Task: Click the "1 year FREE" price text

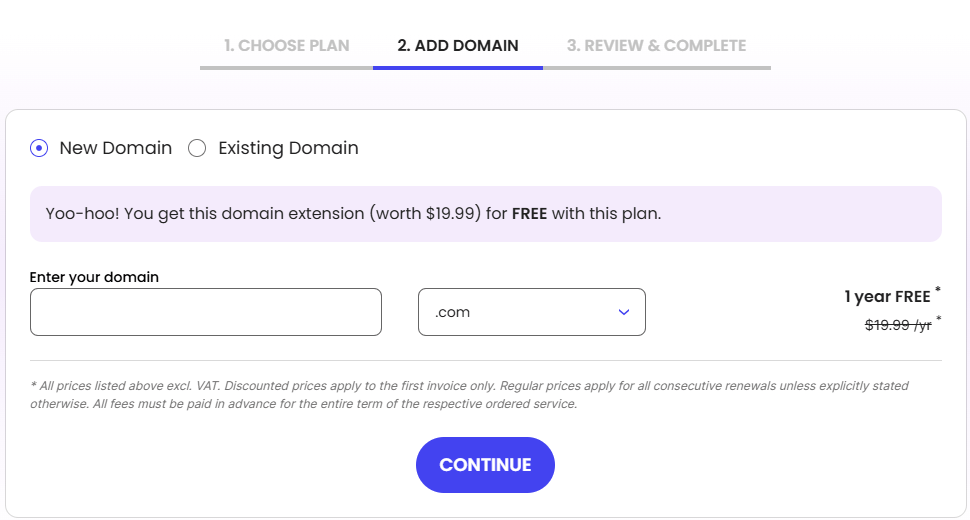Action: point(887,296)
